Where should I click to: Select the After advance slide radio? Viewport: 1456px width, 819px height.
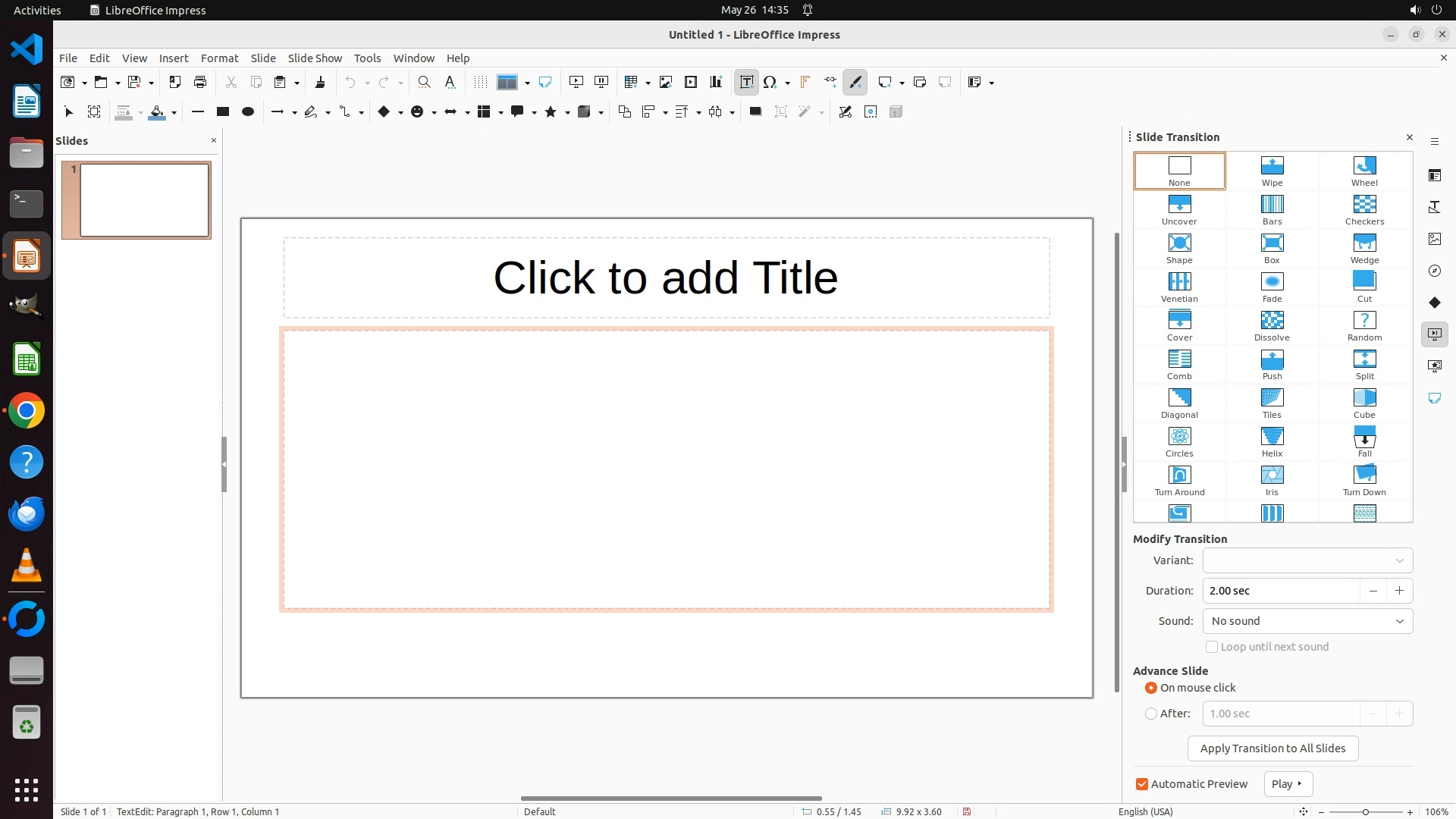coord(1151,714)
